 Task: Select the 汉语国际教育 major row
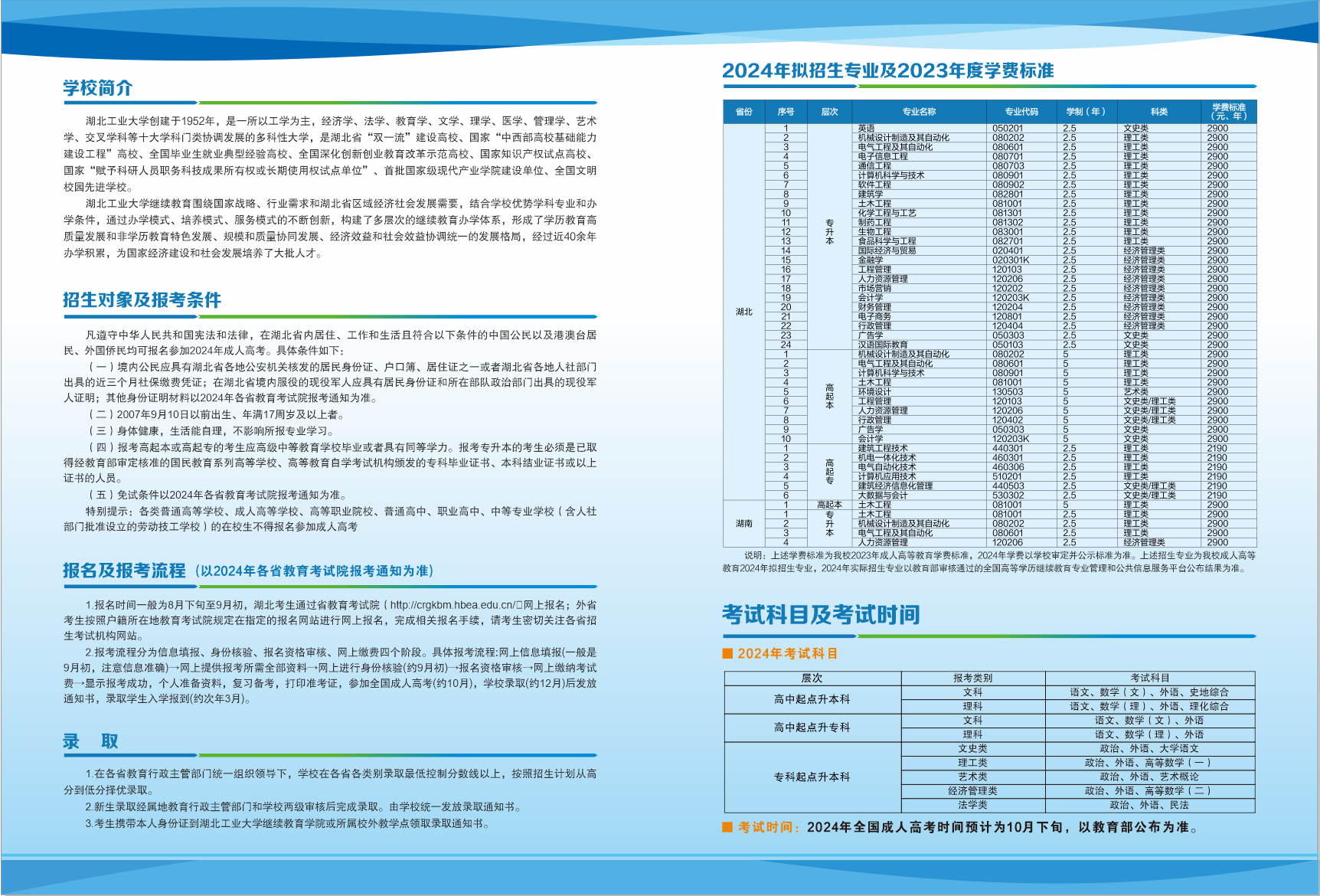tap(883, 345)
